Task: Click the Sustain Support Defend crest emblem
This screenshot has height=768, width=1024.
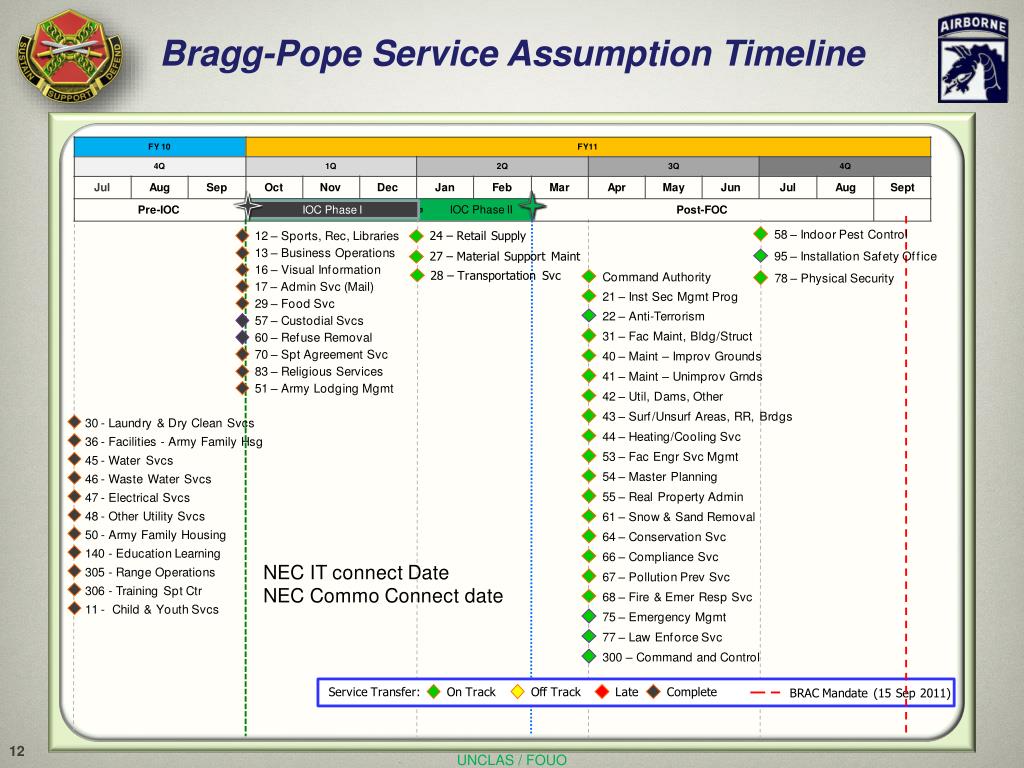Action: [x=69, y=57]
